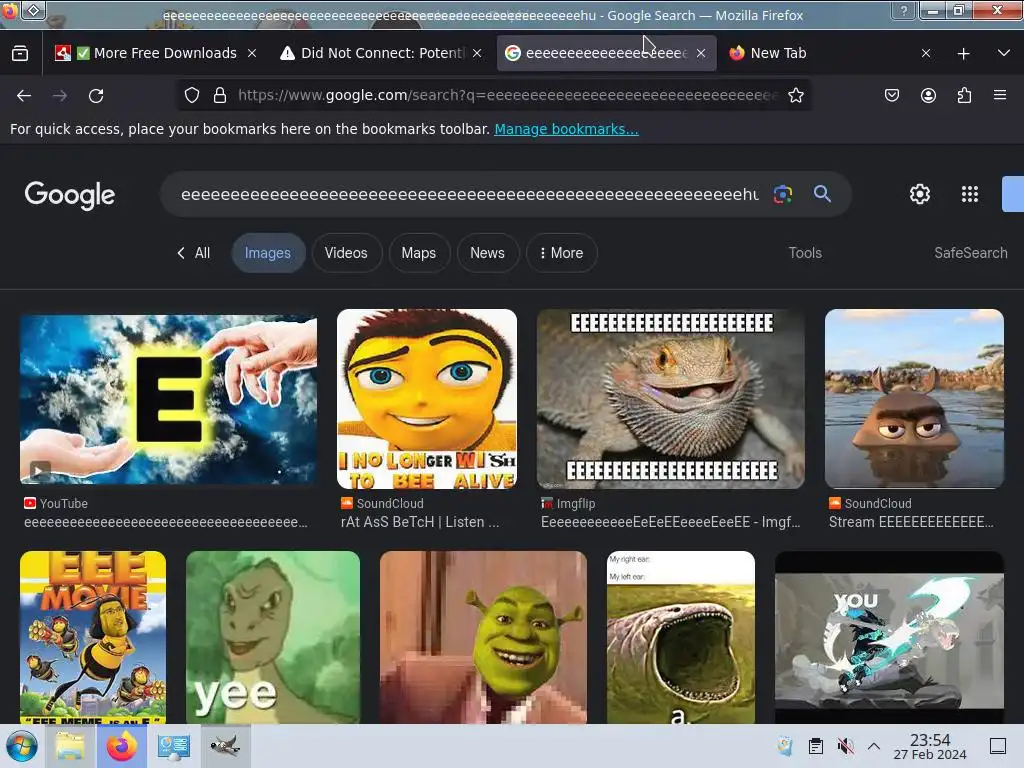Close the Did Not Connect tab
The width and height of the screenshot is (1024, 768).
(477, 53)
